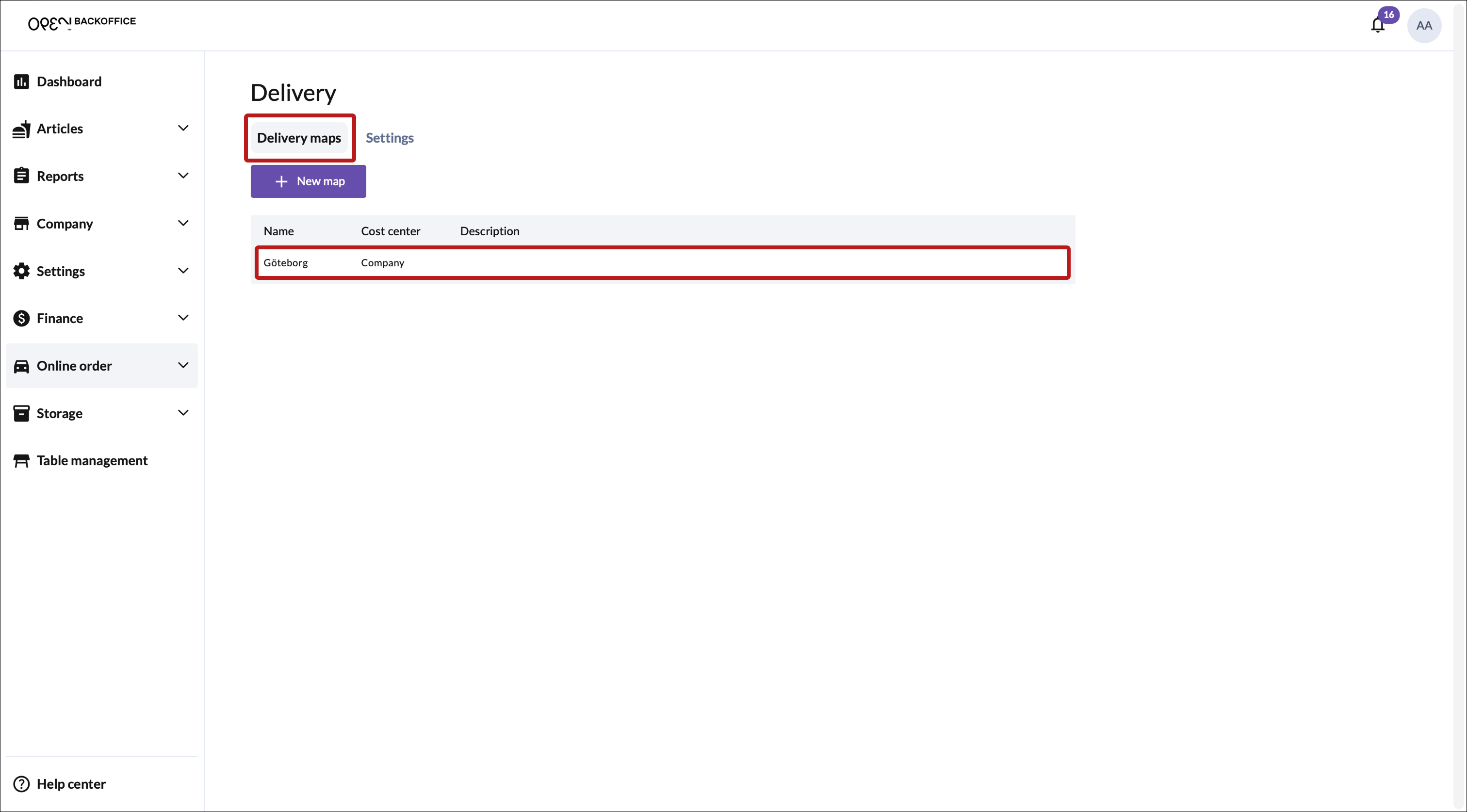Collapse the Online order chevron
This screenshot has width=1467, height=812.
pyautogui.click(x=183, y=365)
